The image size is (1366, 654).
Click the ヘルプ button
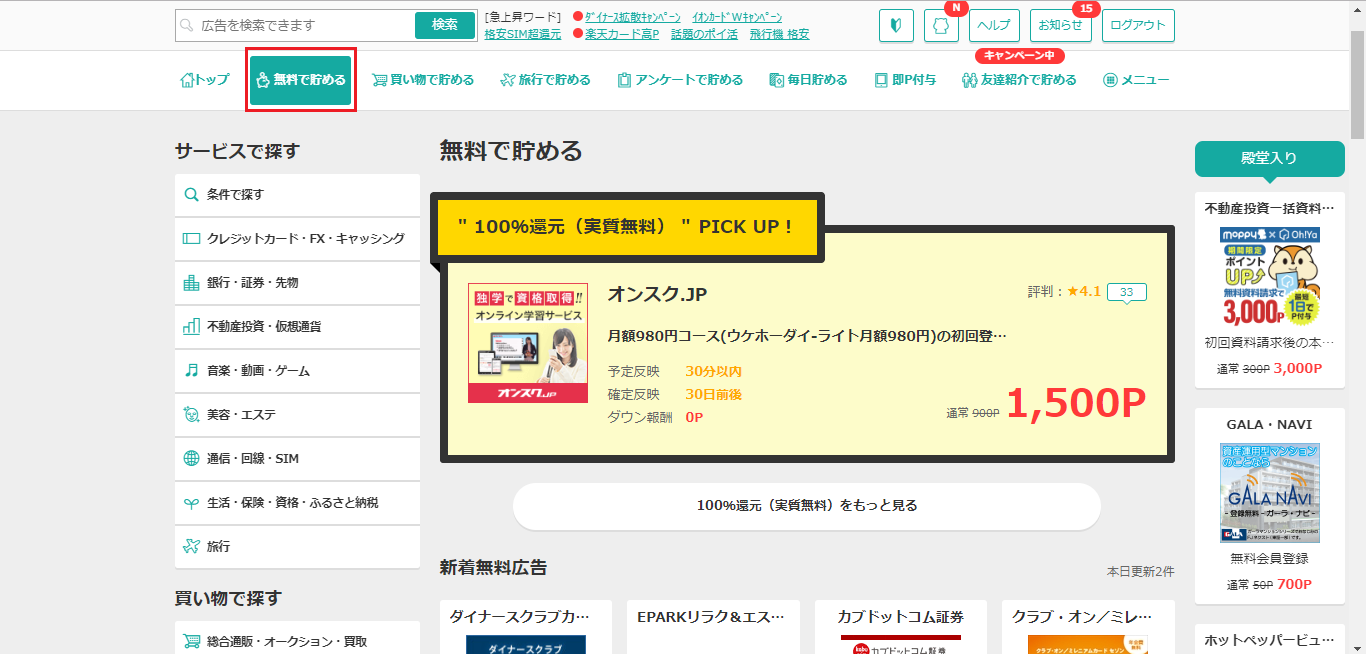[993, 26]
